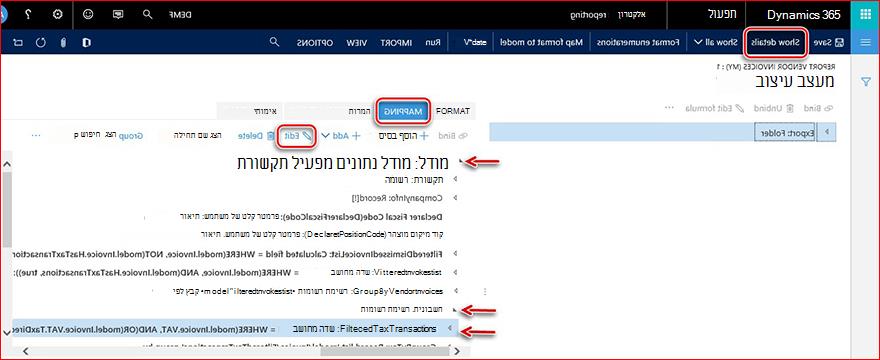
Task: Click the smiley feedback icon
Action: [x=88, y=15]
